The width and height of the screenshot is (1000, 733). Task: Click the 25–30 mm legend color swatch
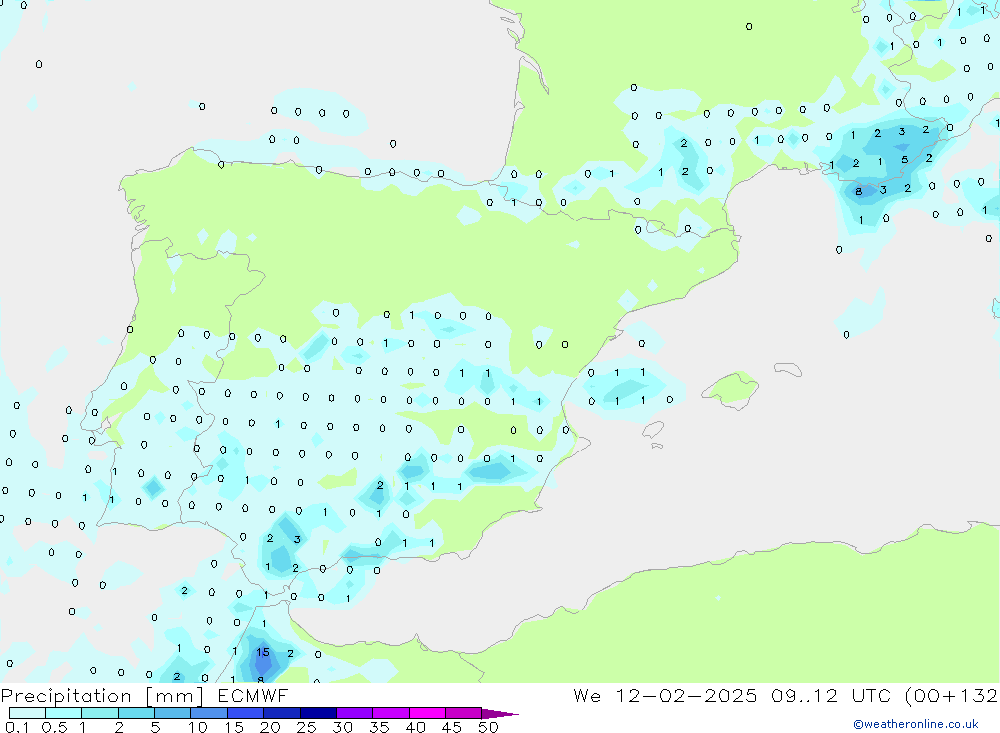pyautogui.click(x=318, y=713)
